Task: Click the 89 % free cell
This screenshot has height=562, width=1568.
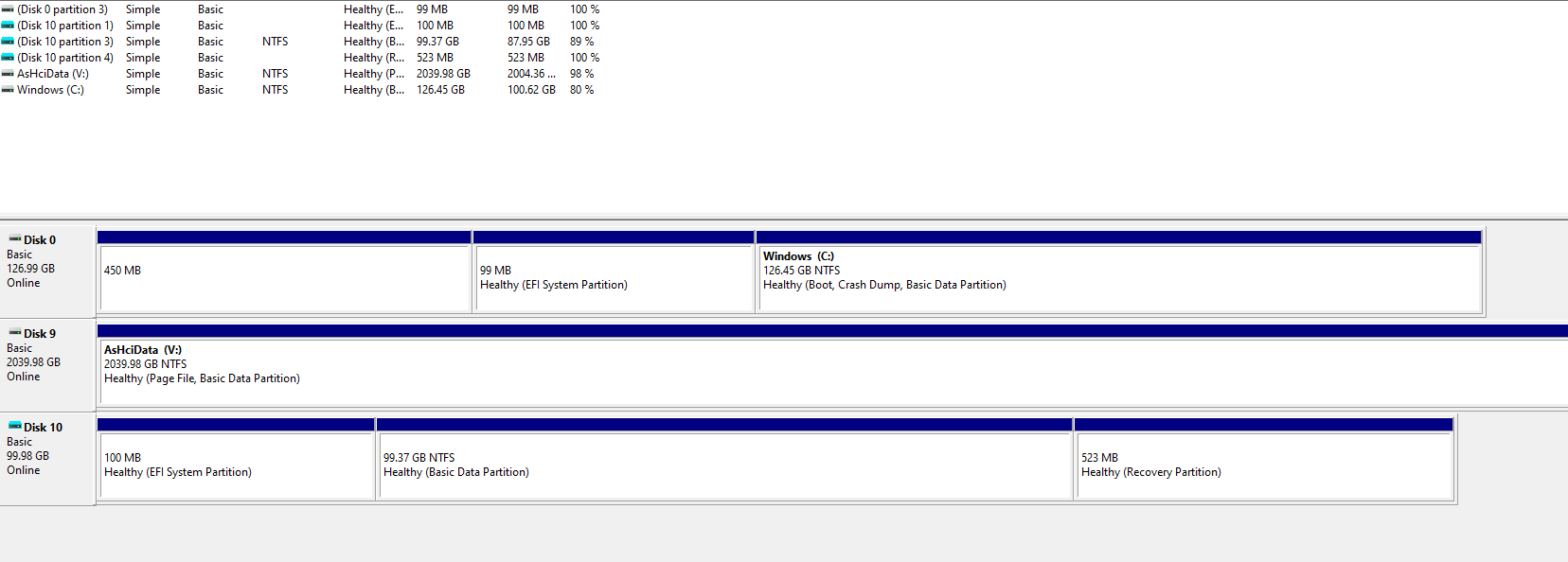Action: point(582,42)
